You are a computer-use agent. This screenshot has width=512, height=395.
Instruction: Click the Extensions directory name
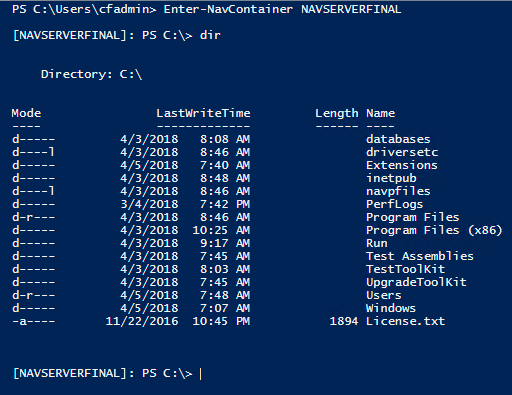point(402,165)
